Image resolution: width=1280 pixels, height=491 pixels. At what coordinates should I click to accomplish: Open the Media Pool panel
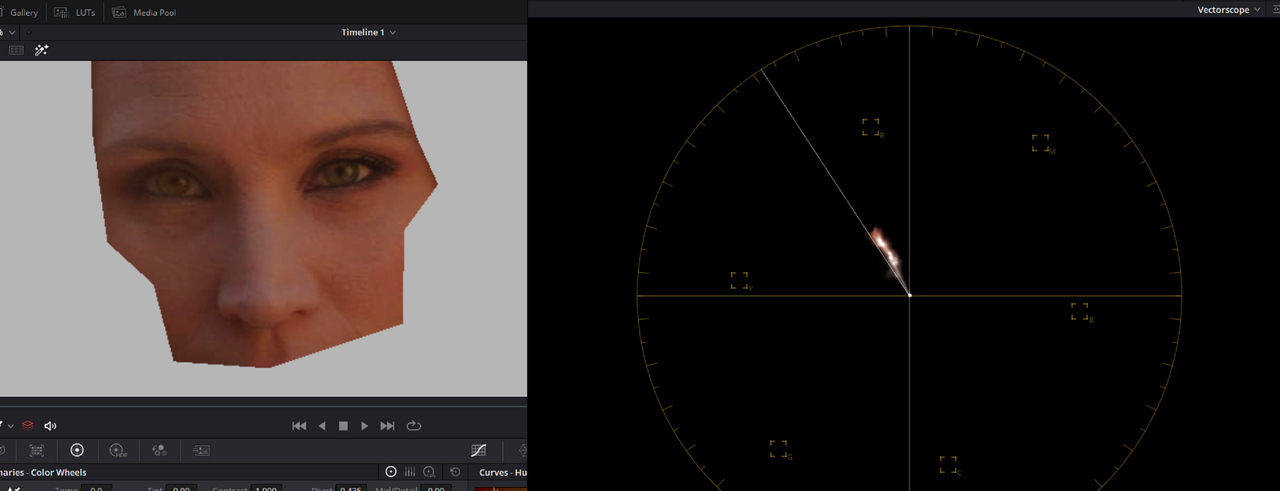(x=144, y=13)
